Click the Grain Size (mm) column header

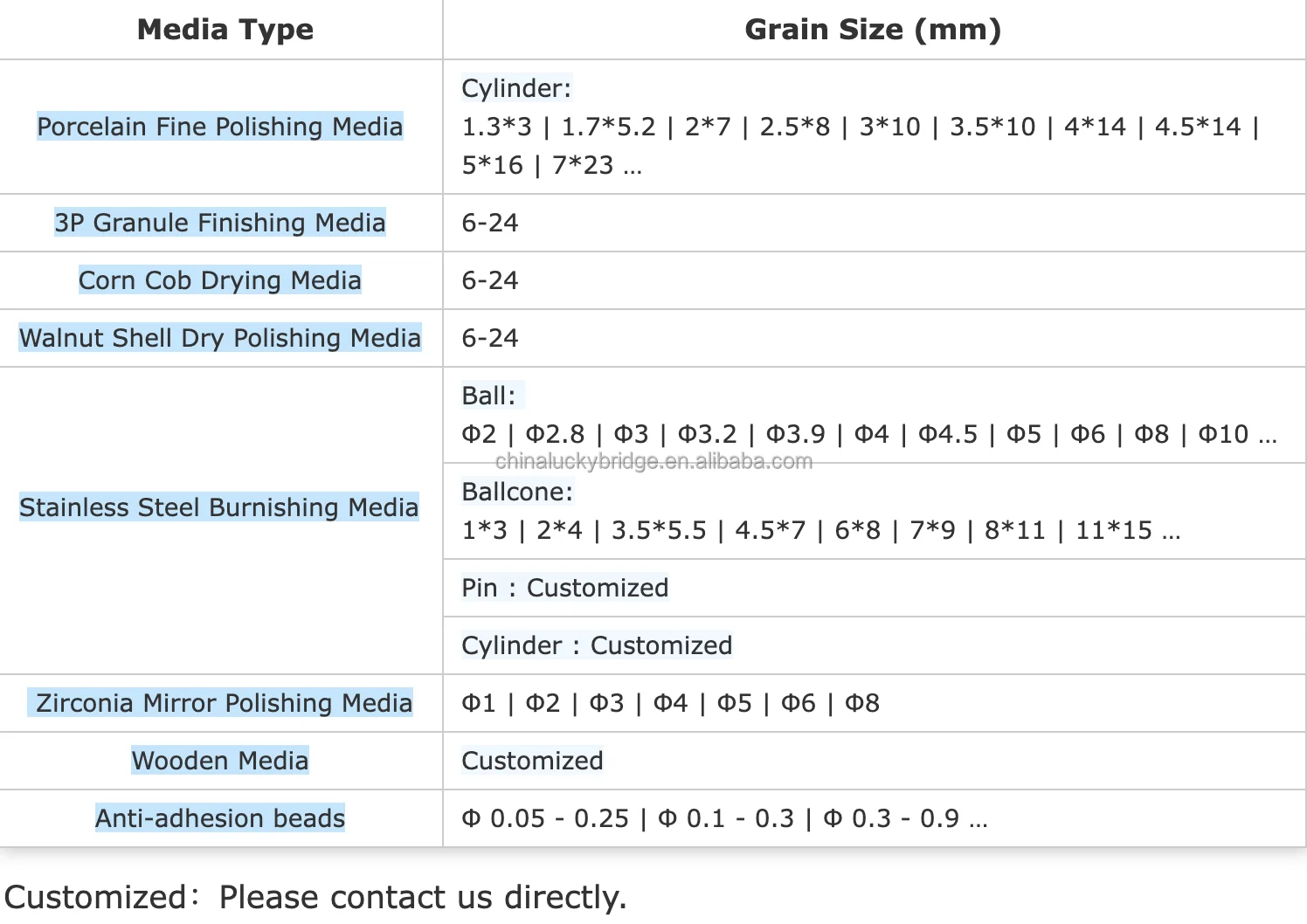872,30
